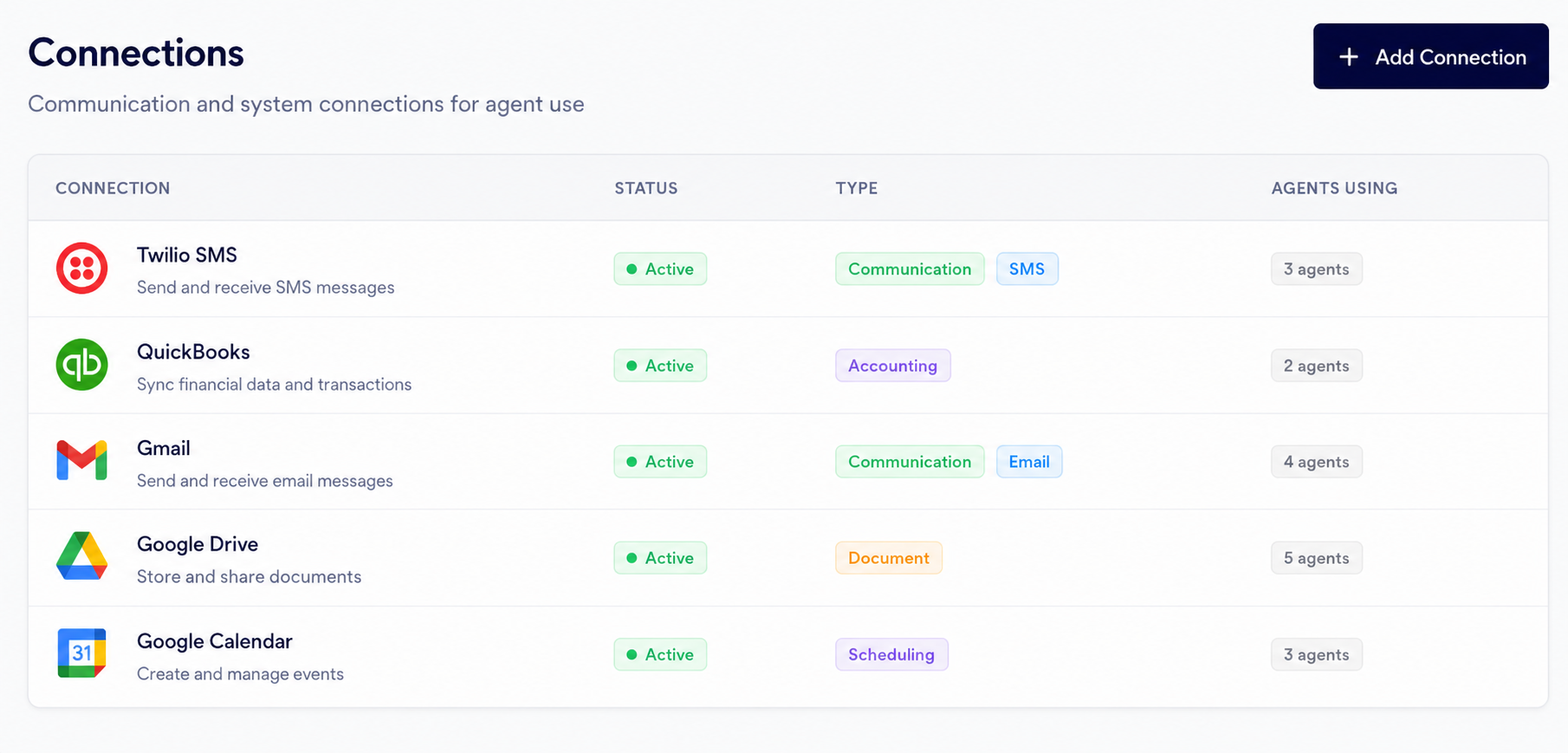Click the Google Calendar icon
This screenshot has width=1568, height=753.
(81, 653)
